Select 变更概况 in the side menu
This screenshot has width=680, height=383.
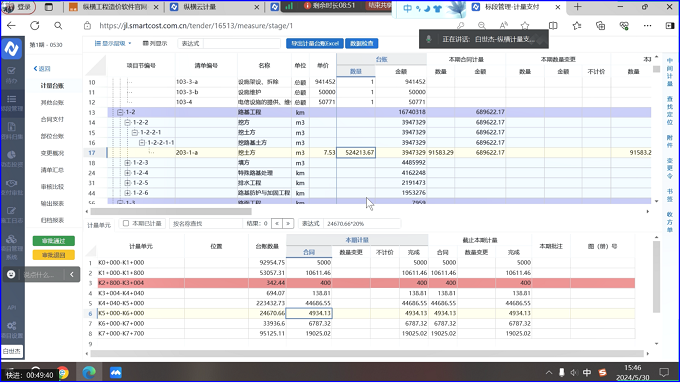click(52, 153)
